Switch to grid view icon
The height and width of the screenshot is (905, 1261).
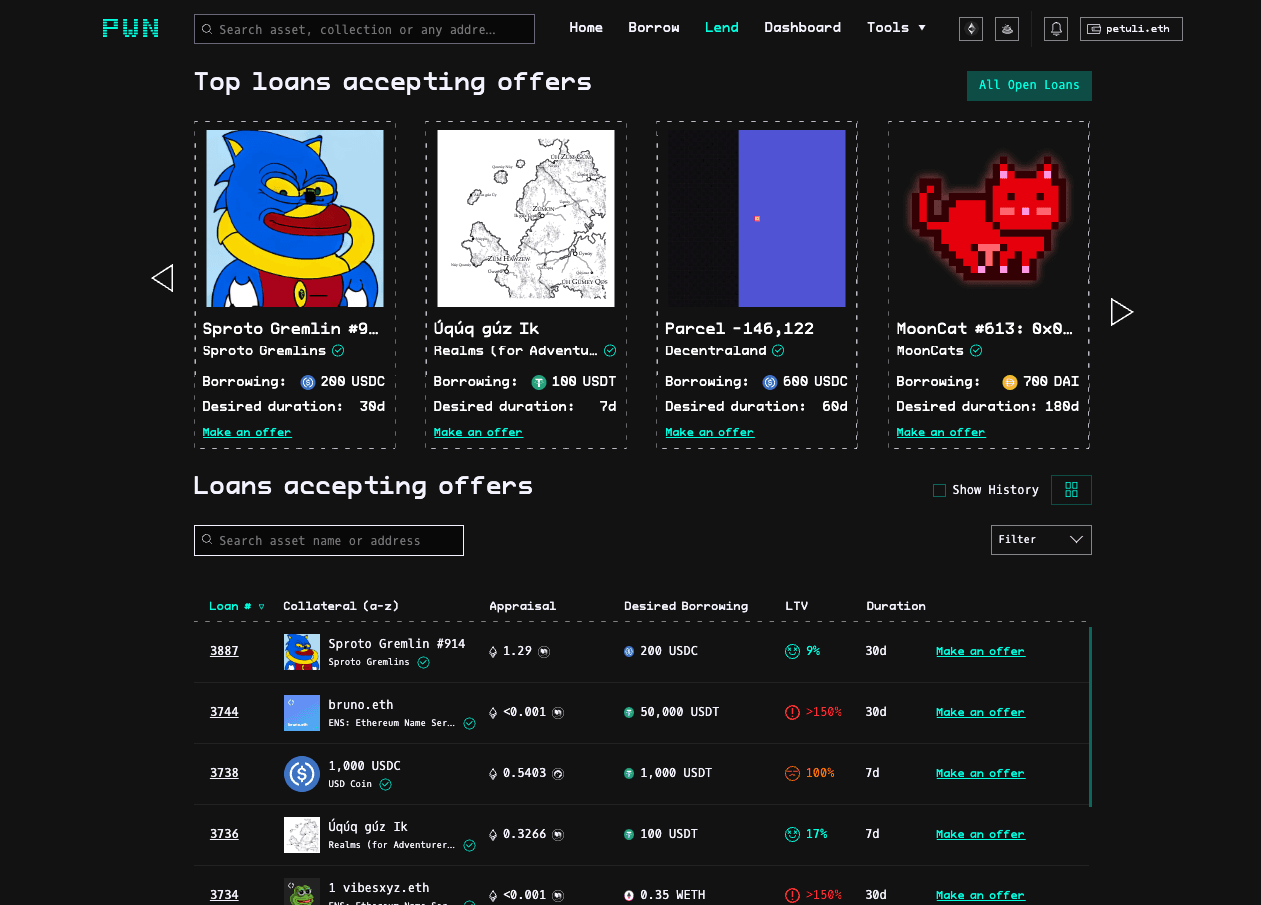coord(1071,490)
